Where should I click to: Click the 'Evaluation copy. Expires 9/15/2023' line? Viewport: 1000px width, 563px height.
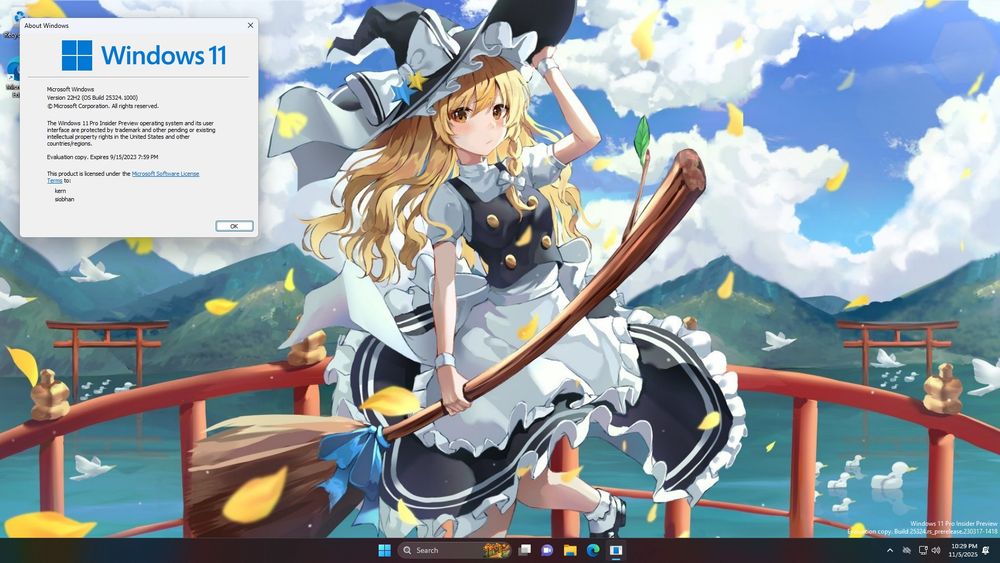click(x=103, y=157)
